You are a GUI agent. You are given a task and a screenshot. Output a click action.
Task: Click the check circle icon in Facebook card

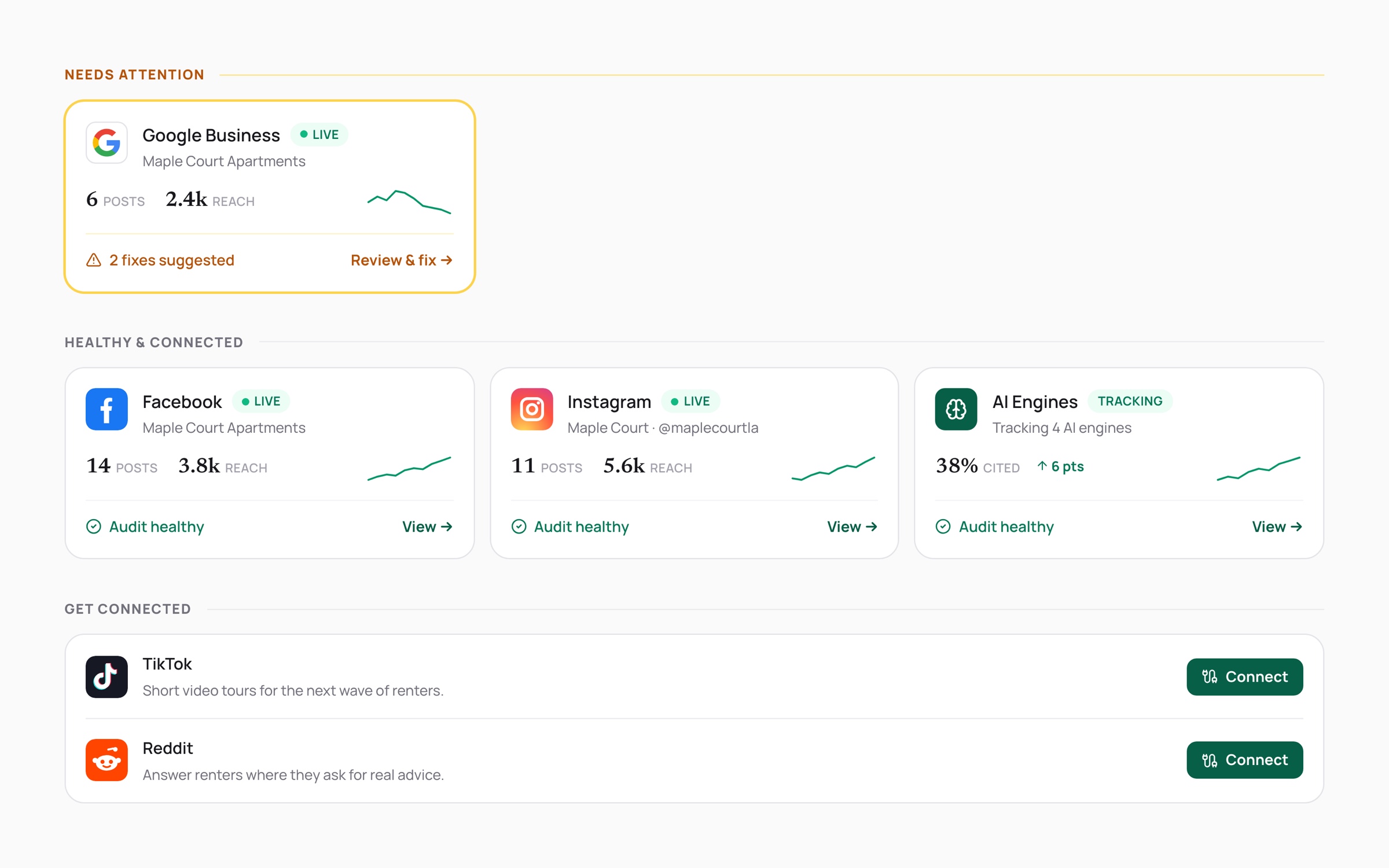coord(94,527)
